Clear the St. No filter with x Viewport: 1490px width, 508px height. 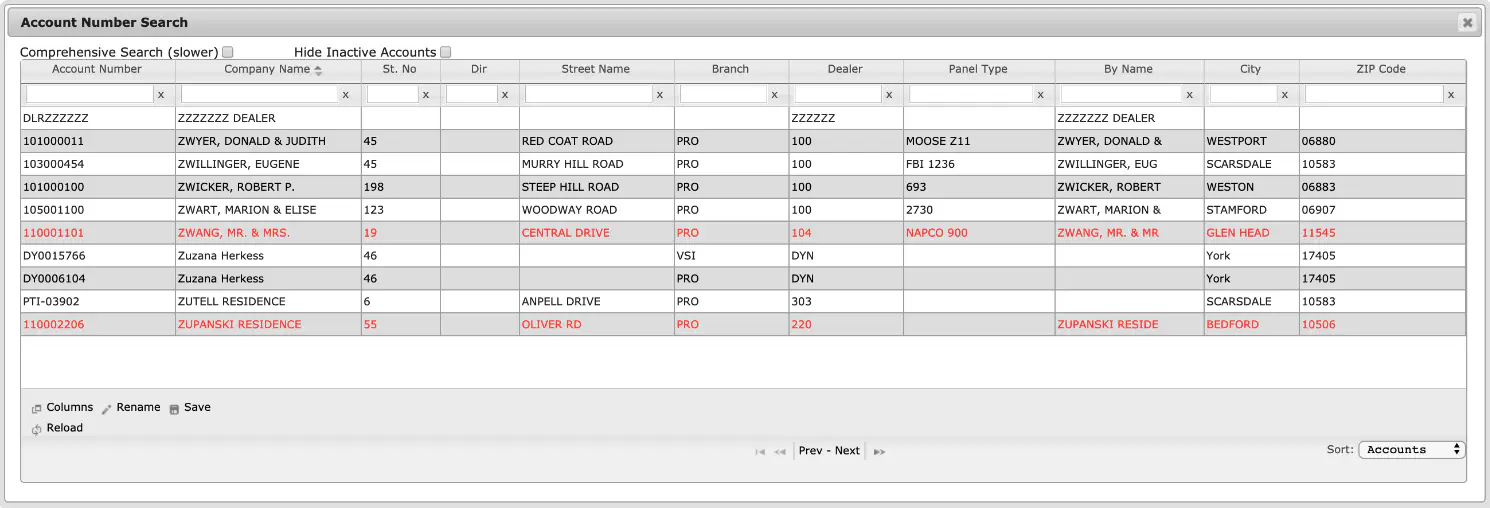425,94
